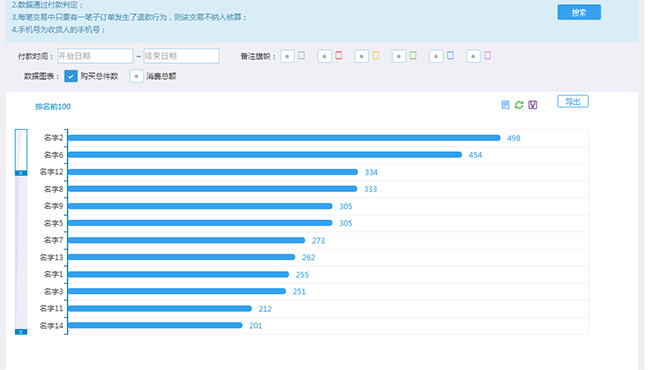Open the data view icon above the chart

tap(505, 105)
